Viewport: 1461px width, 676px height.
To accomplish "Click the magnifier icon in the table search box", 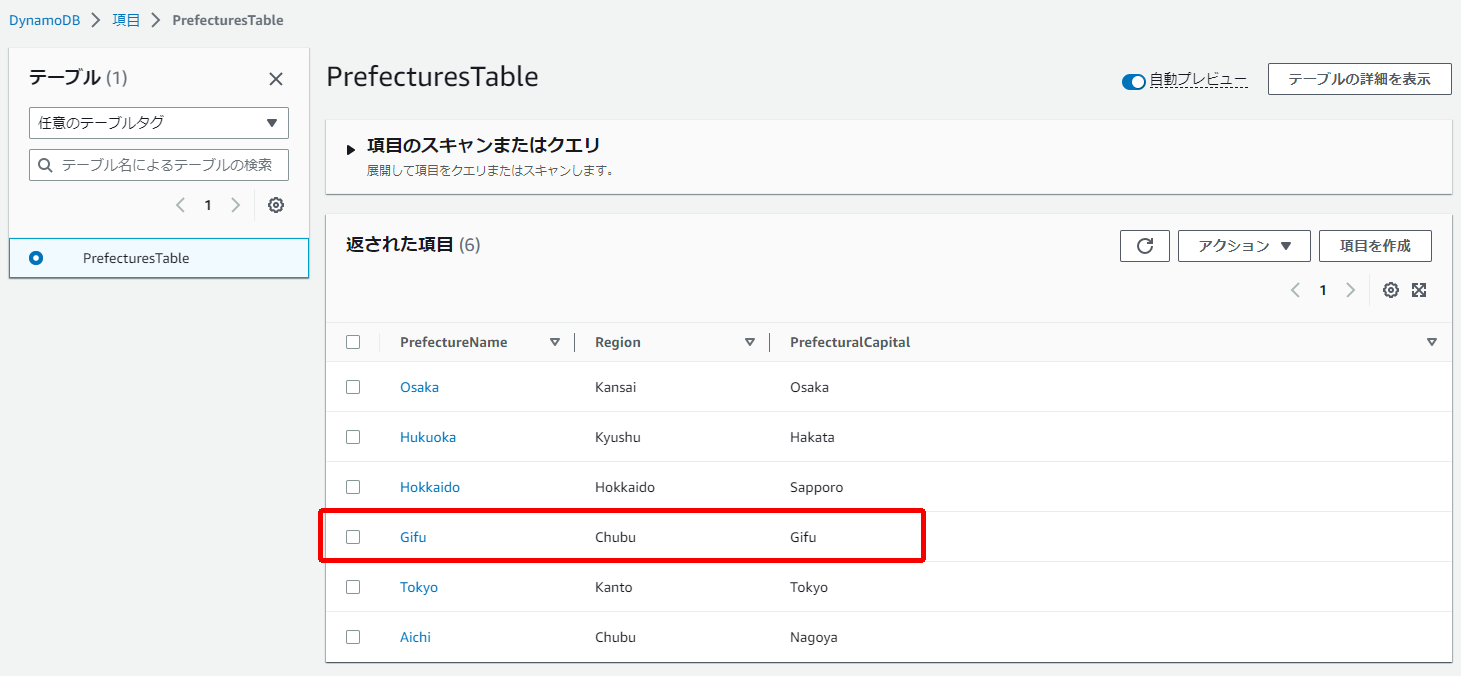I will [45, 165].
